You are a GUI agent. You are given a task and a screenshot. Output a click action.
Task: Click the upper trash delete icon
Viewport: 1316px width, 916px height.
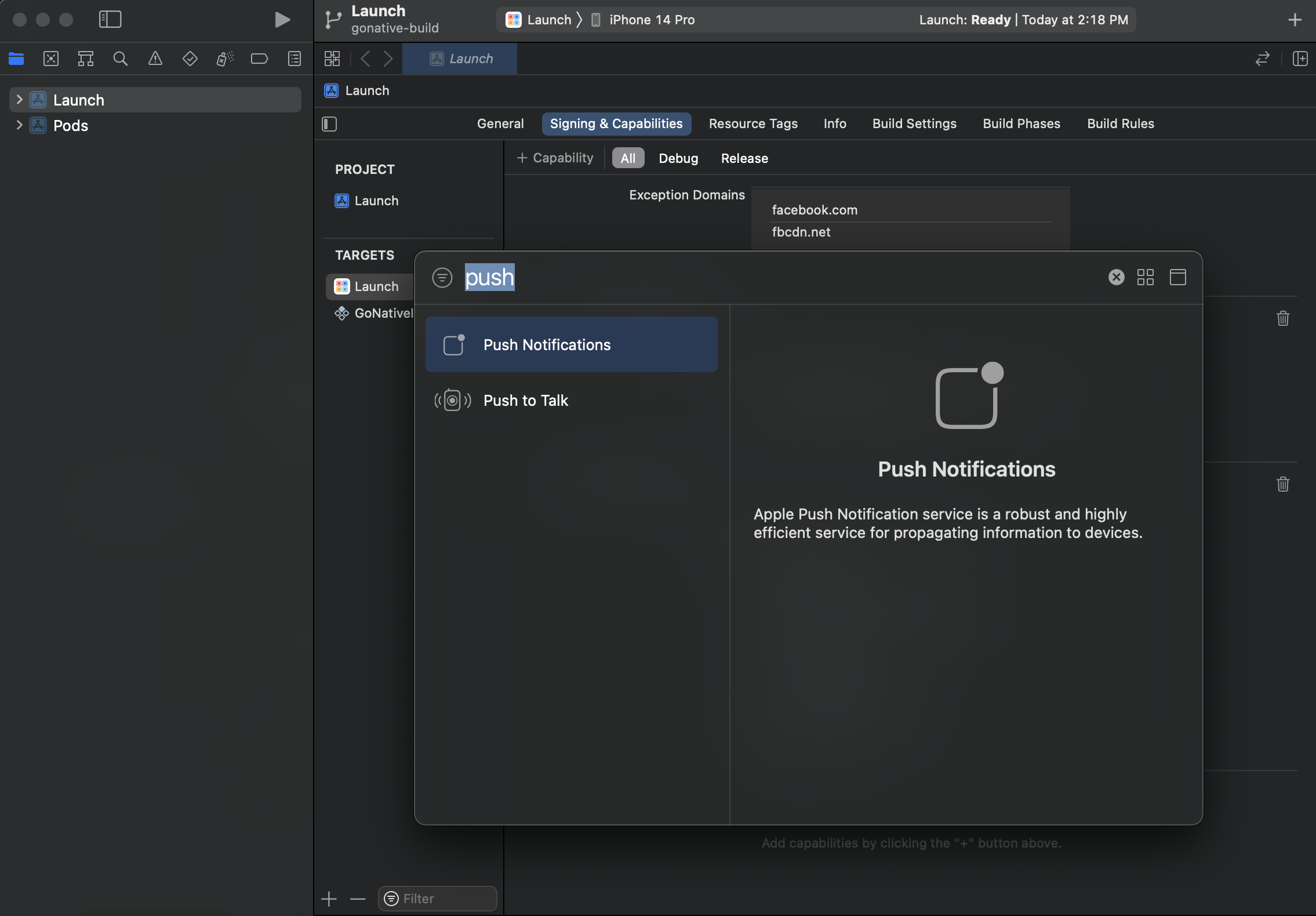(1282, 318)
